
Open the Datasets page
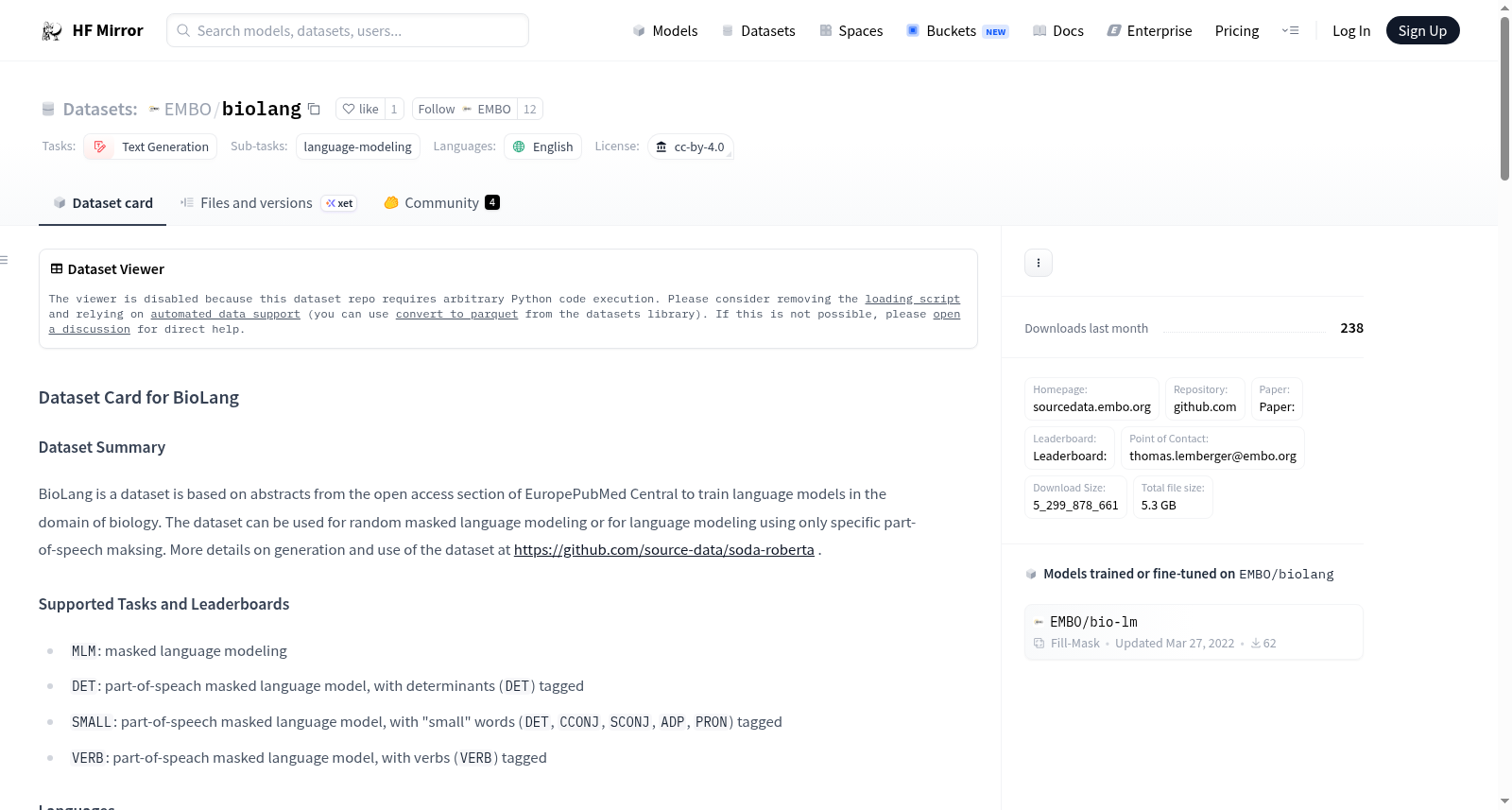758,31
